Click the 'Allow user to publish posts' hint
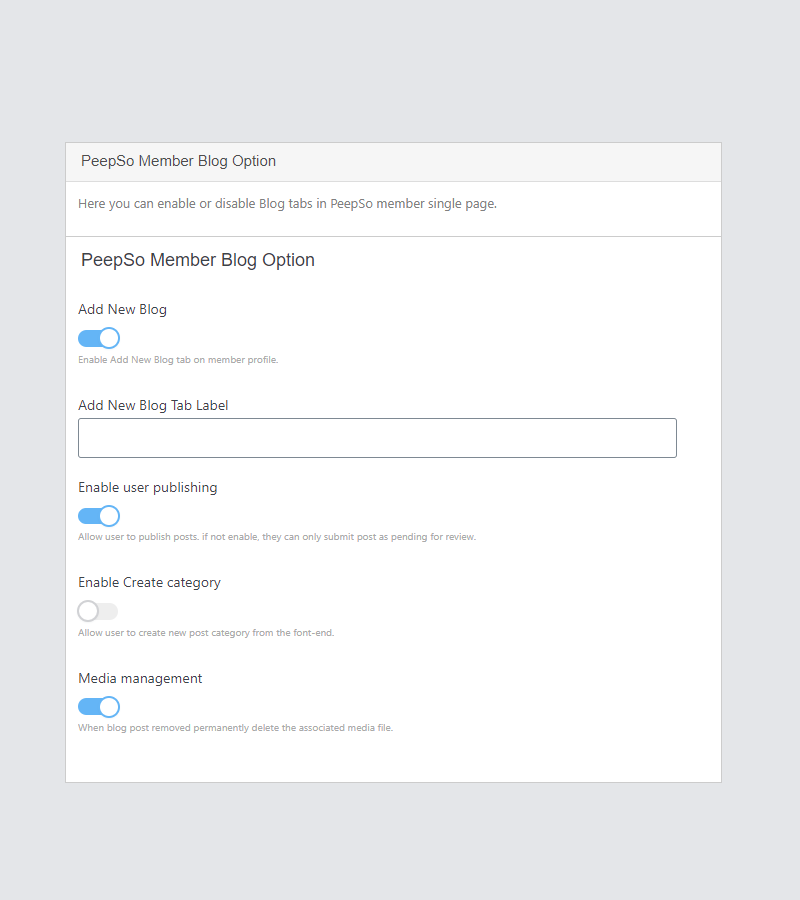The height and width of the screenshot is (900, 800). point(276,537)
